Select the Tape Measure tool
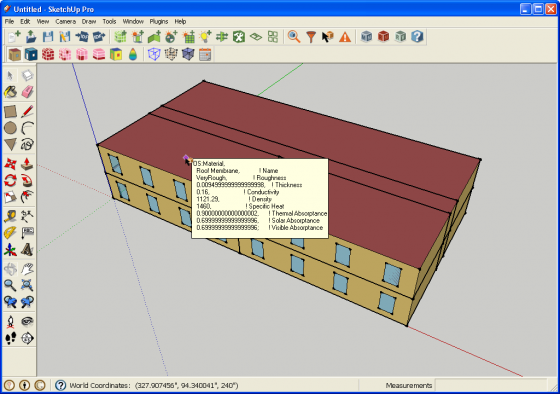 [x=10, y=216]
